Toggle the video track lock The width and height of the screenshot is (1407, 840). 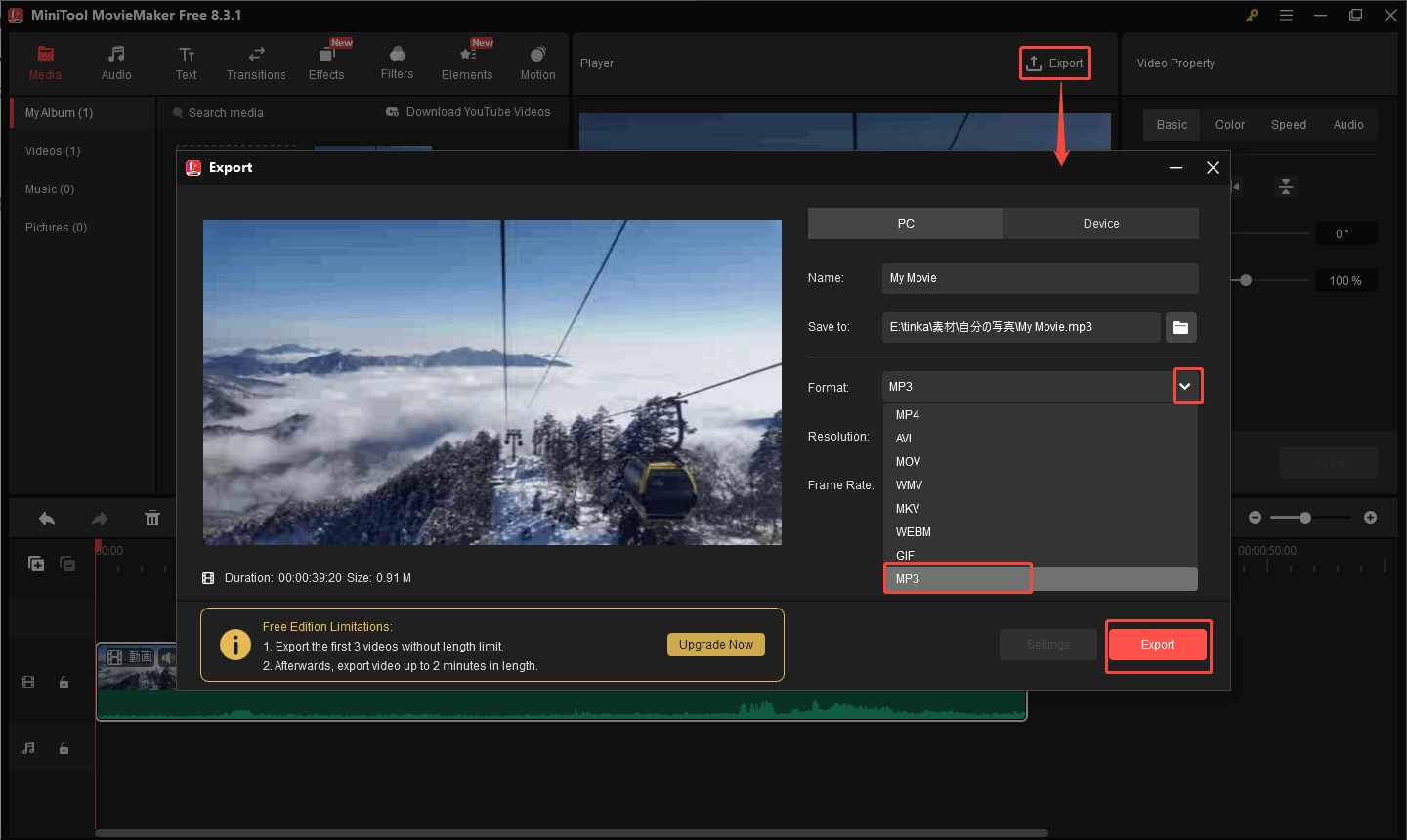coord(64,682)
